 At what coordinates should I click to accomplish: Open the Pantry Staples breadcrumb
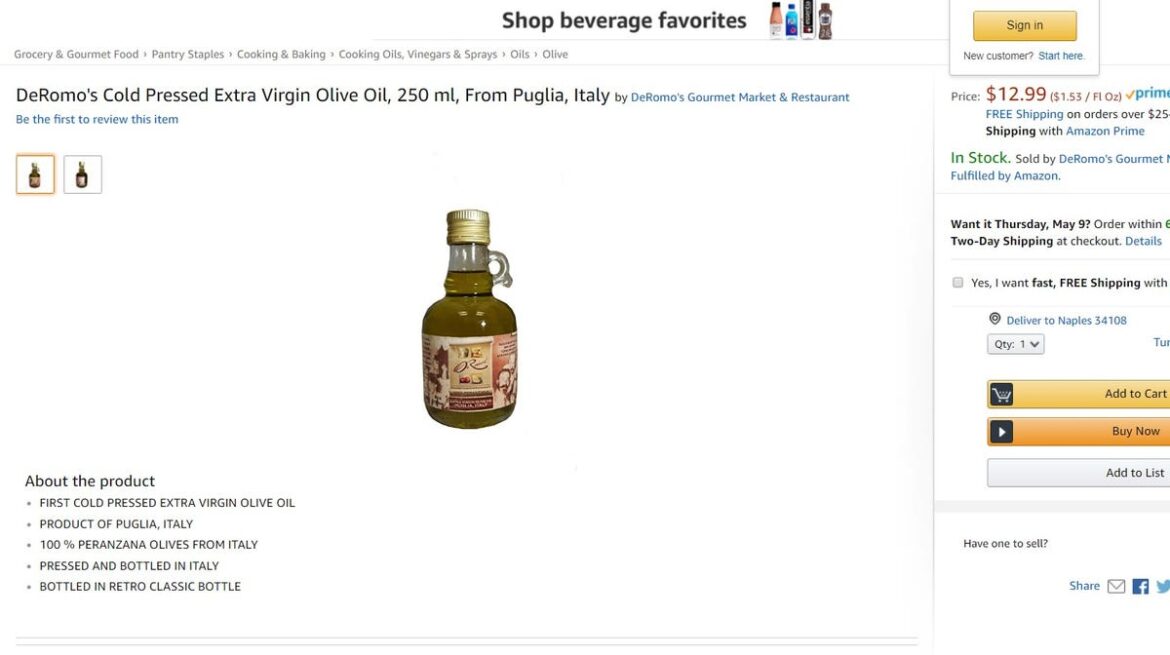coord(187,54)
